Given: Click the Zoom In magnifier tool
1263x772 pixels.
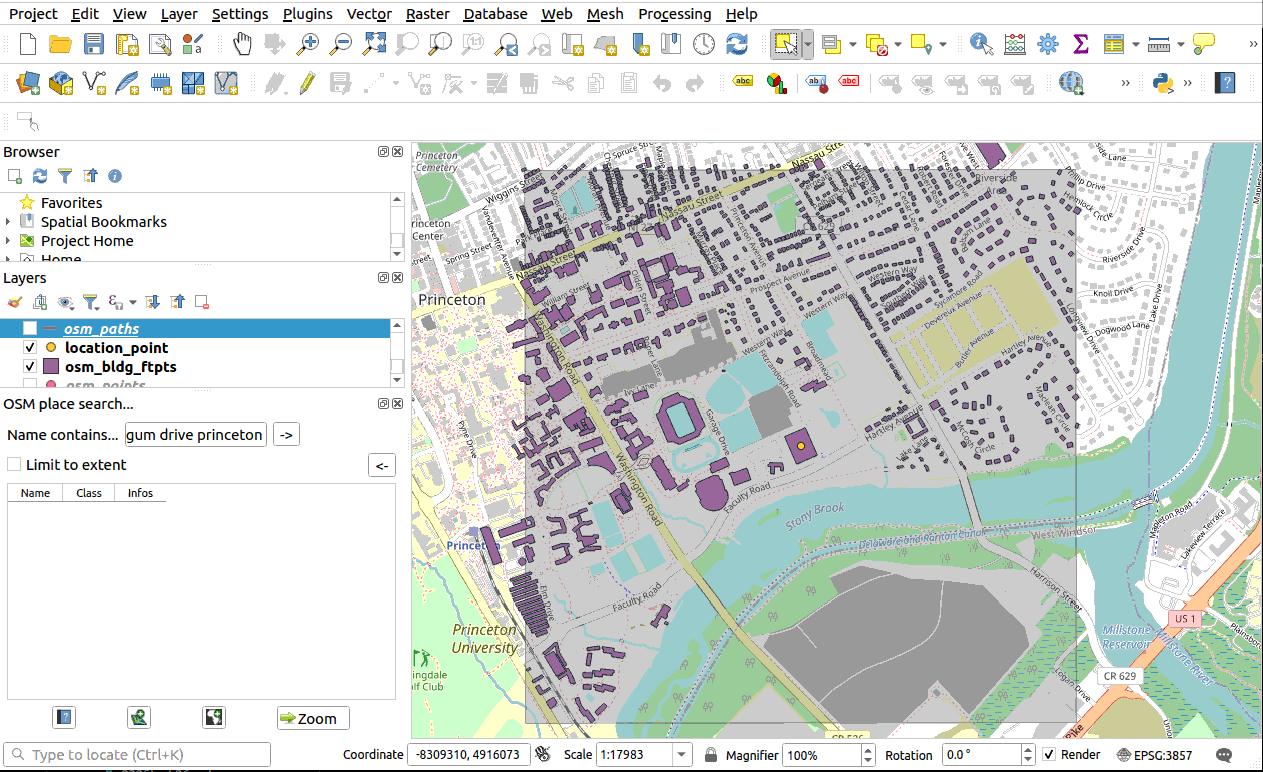Looking at the screenshot, I should pos(308,44).
